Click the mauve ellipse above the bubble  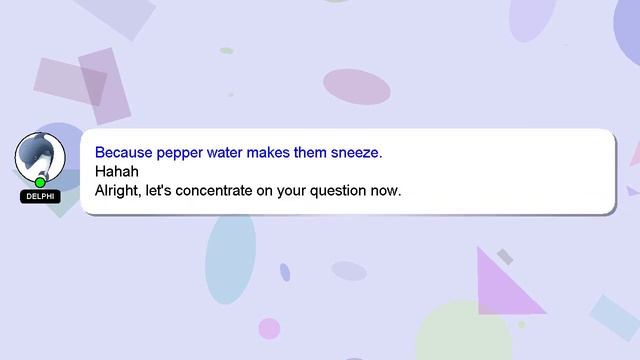coord(357,87)
